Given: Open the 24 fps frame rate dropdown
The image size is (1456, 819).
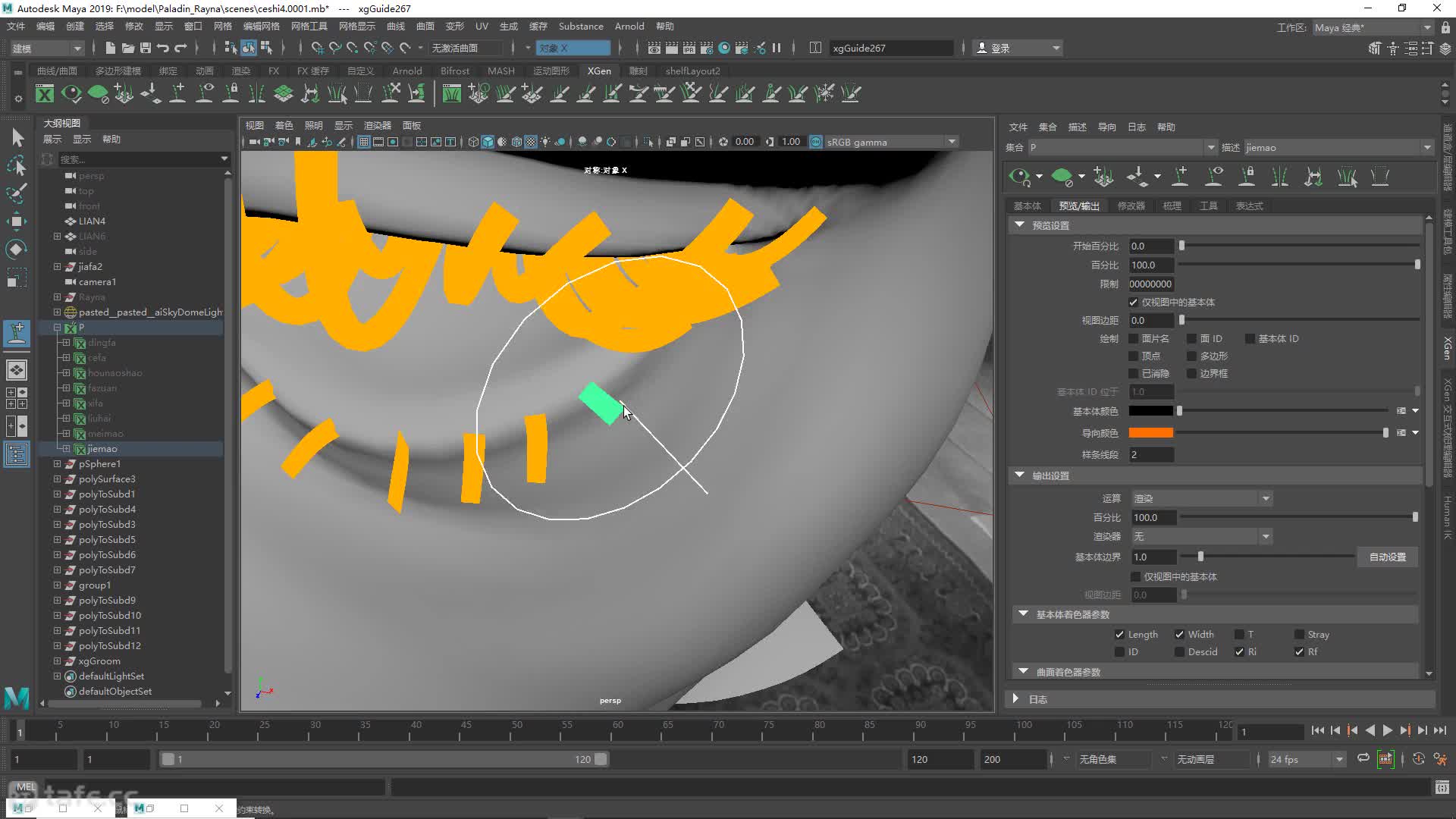Looking at the screenshot, I should point(1306,759).
